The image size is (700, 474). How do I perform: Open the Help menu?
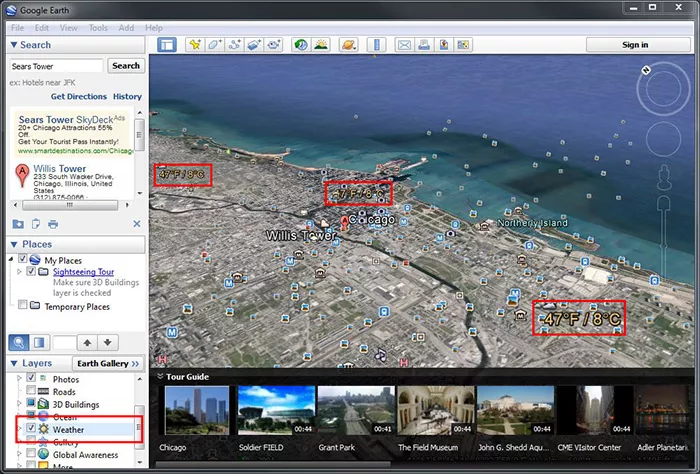(154, 28)
